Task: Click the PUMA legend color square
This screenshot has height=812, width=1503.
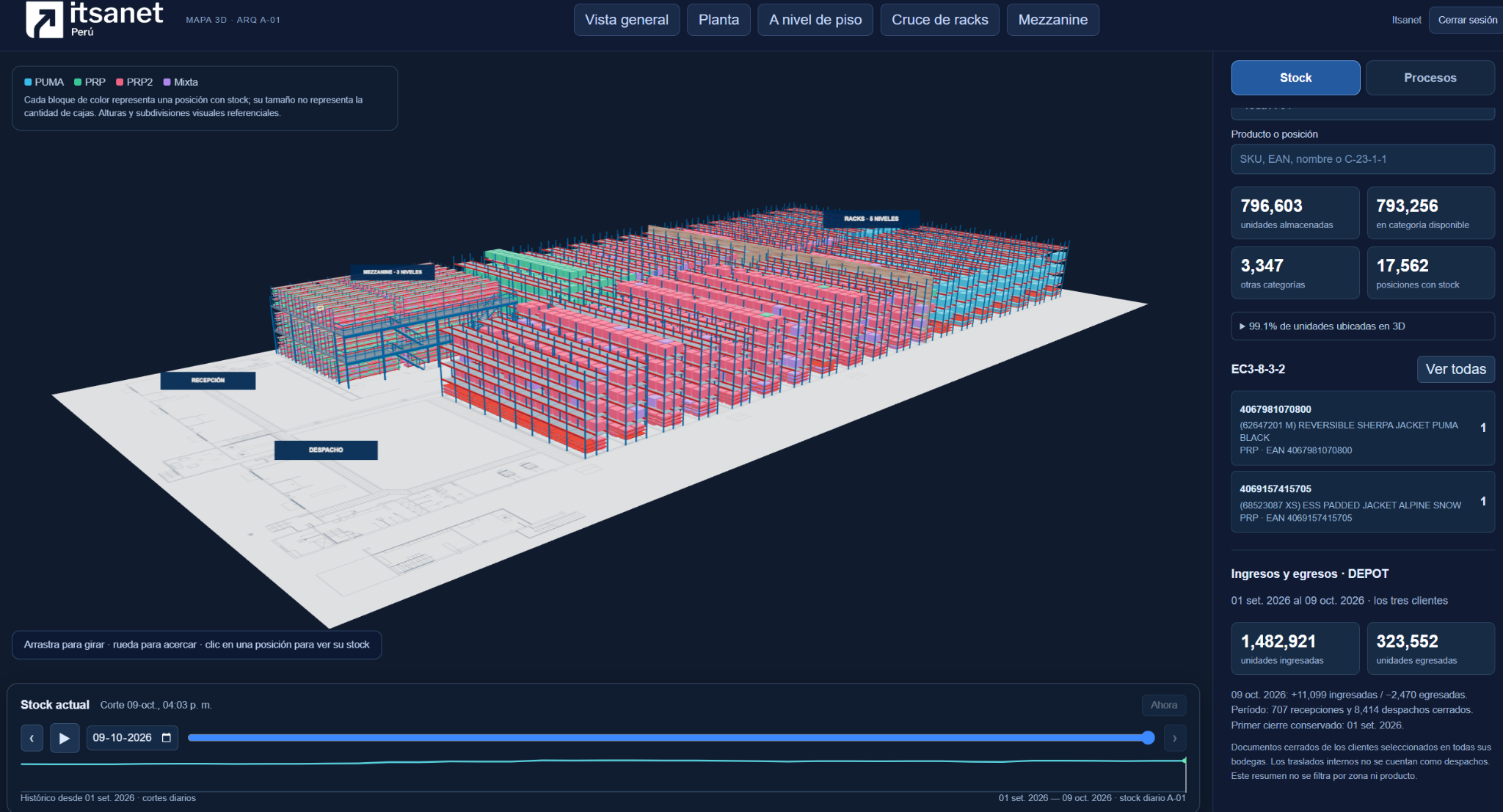Action: coord(28,82)
